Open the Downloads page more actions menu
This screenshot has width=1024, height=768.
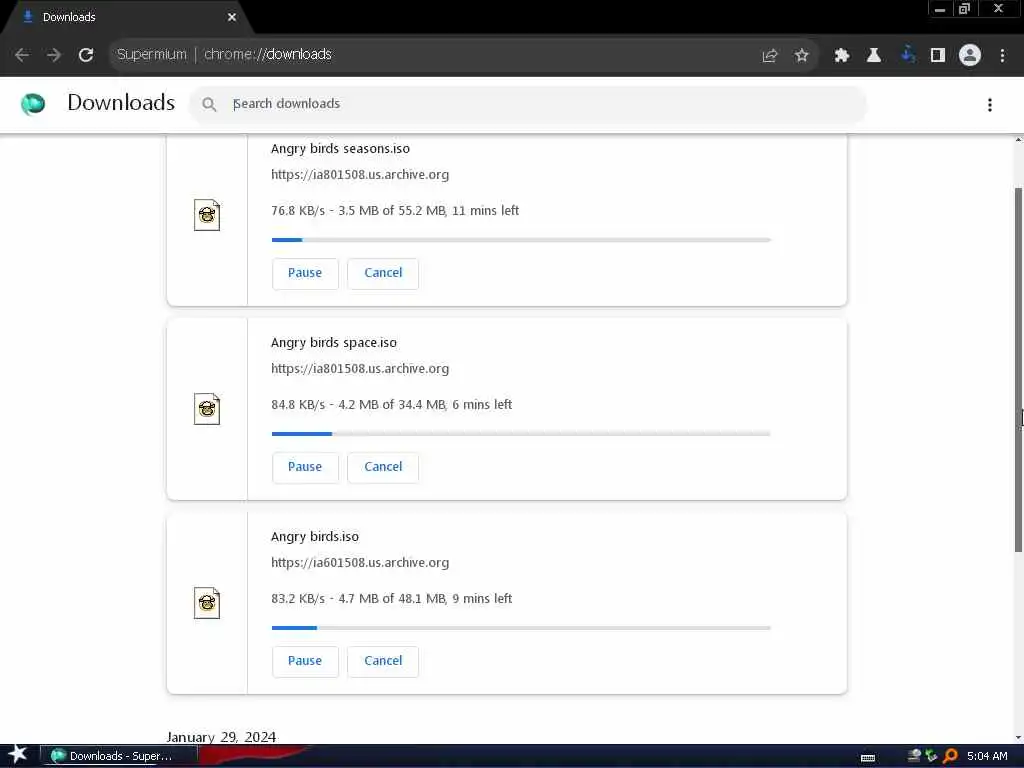(x=990, y=104)
